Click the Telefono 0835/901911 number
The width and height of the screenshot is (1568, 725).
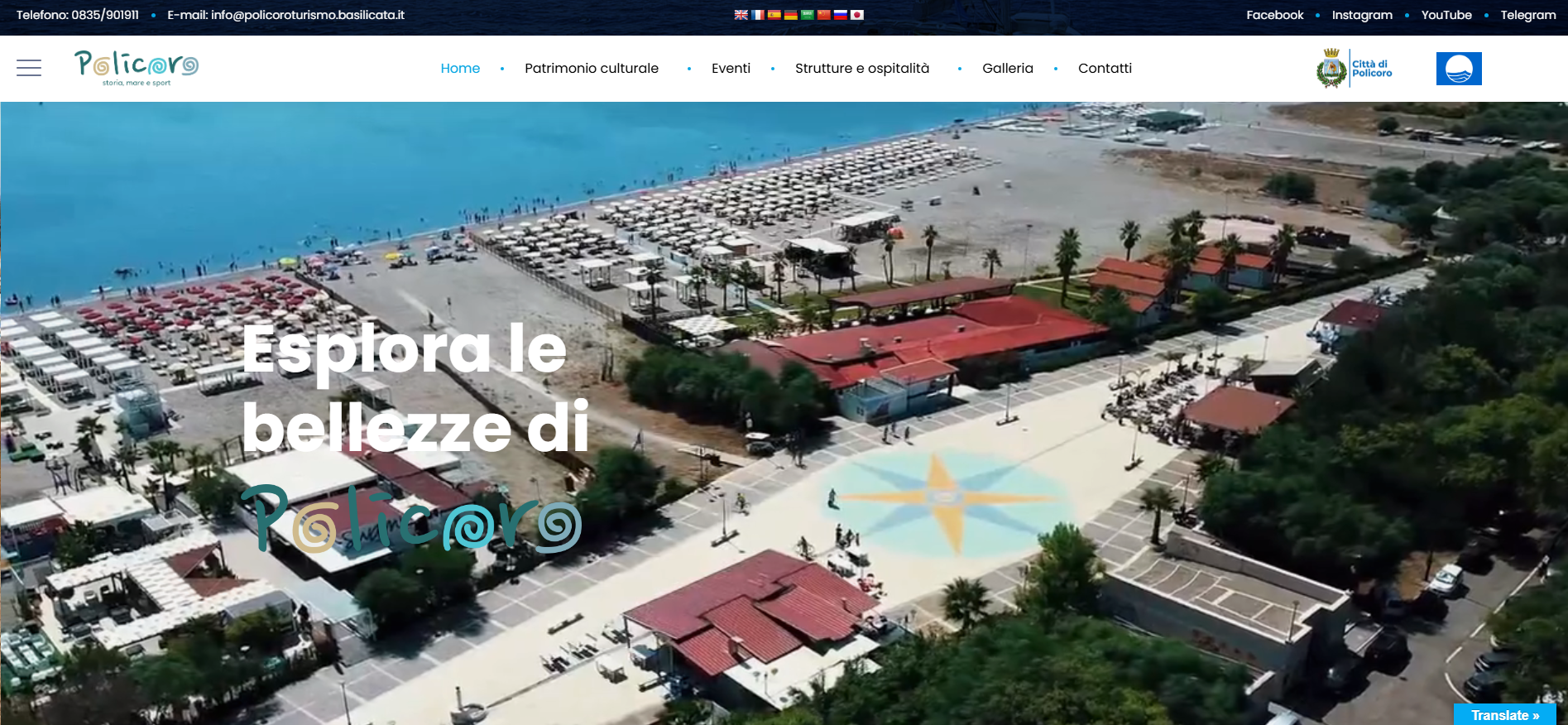tap(78, 15)
